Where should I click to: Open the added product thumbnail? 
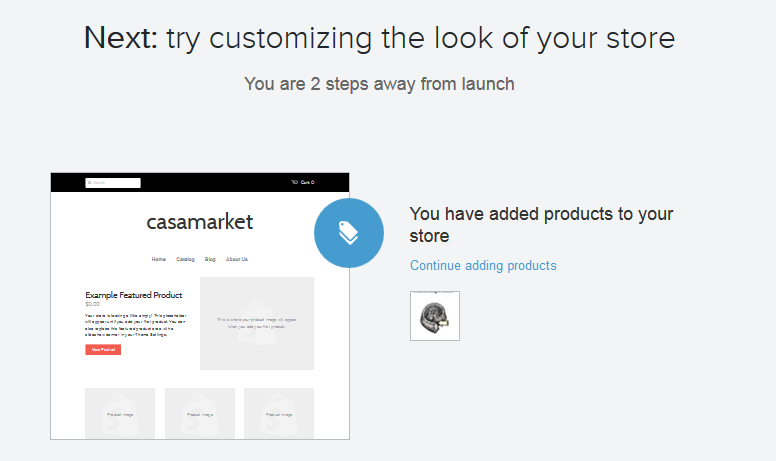click(435, 316)
